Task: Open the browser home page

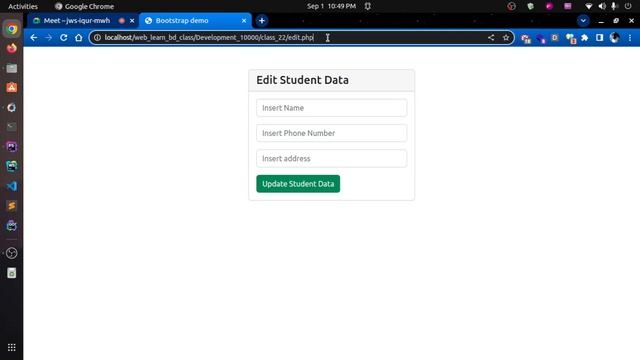Action: (x=79, y=38)
